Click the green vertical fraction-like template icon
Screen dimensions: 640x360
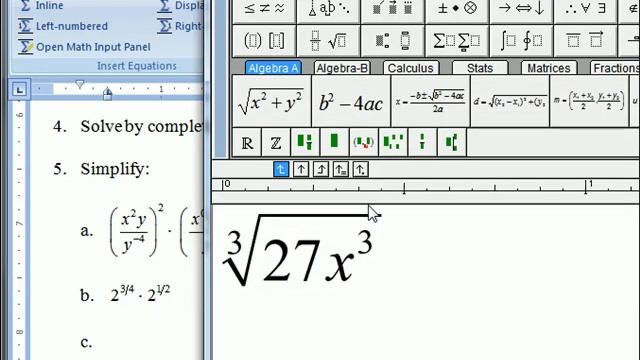(x=422, y=142)
